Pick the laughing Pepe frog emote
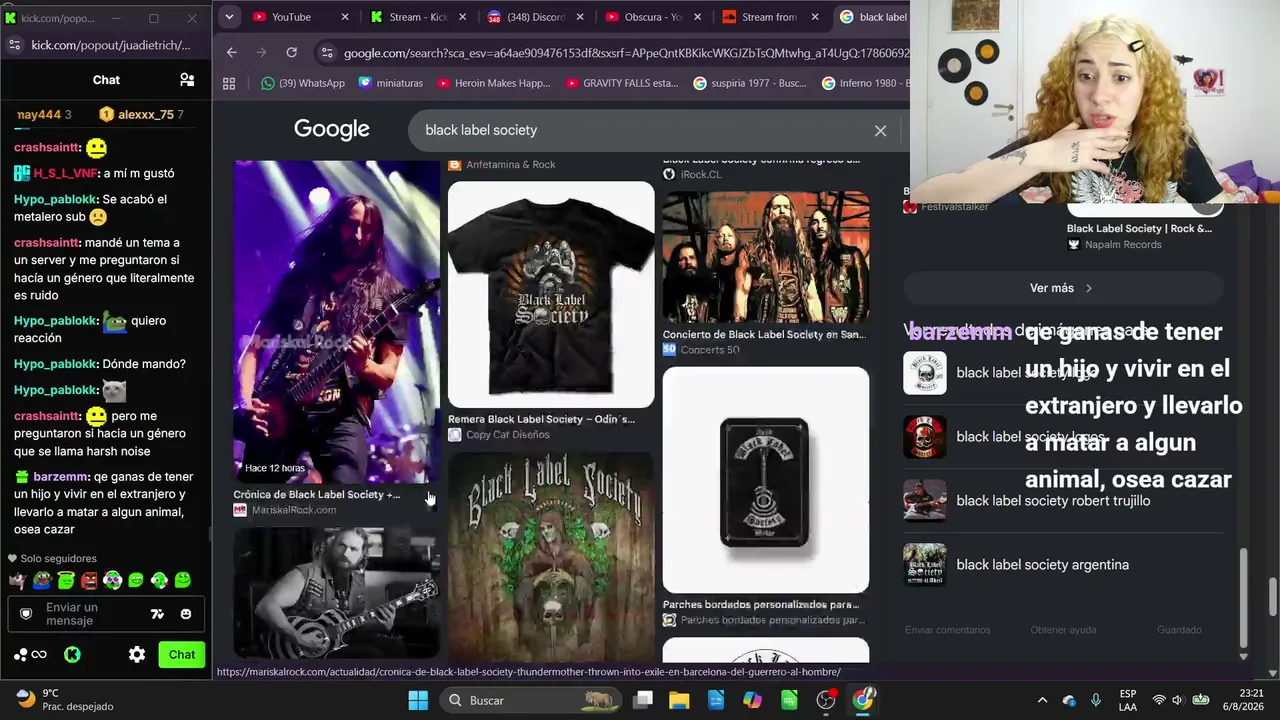The image size is (1280, 720). click(42, 580)
